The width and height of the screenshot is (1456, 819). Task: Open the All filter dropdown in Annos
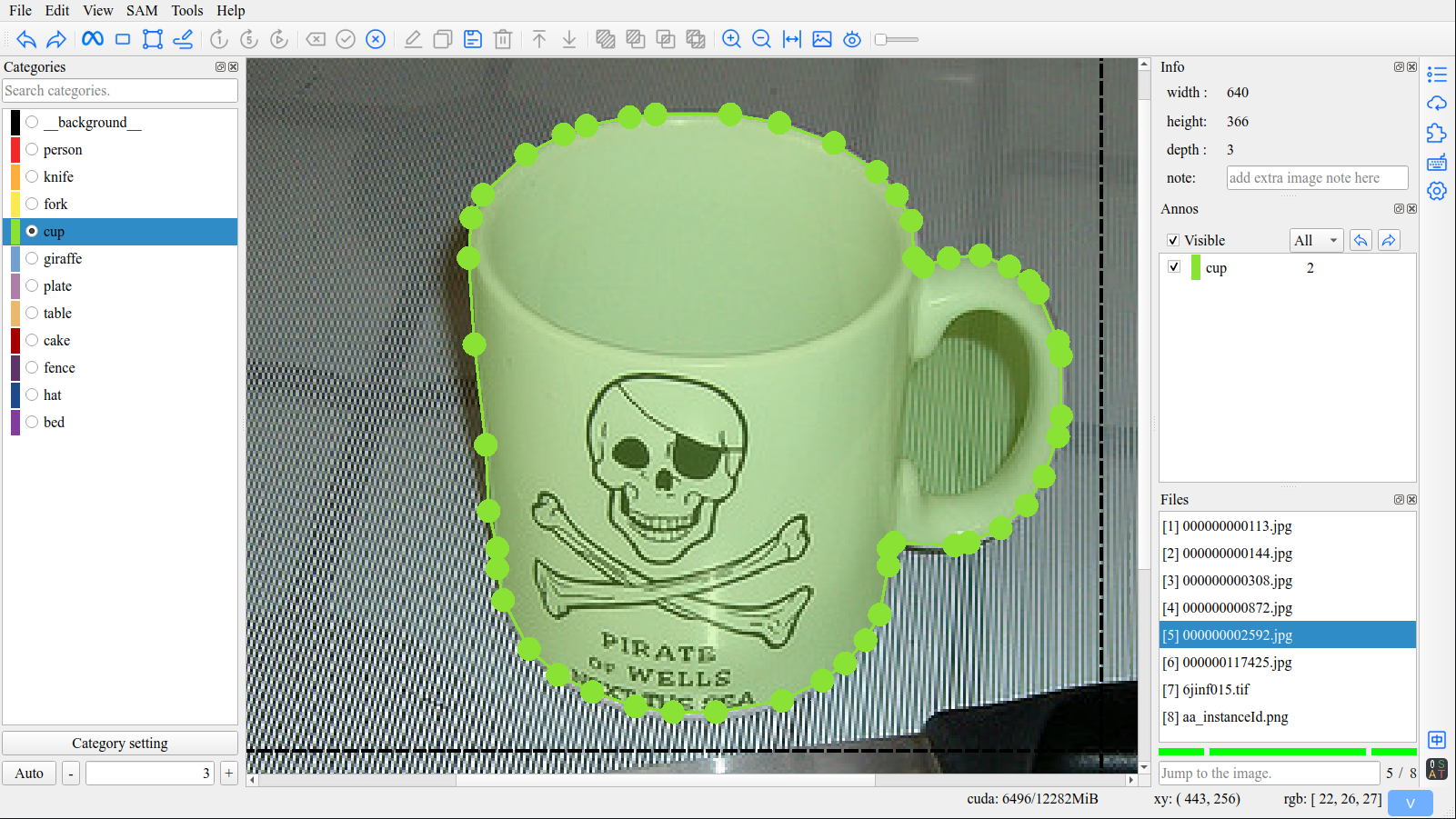pyautogui.click(x=1316, y=240)
